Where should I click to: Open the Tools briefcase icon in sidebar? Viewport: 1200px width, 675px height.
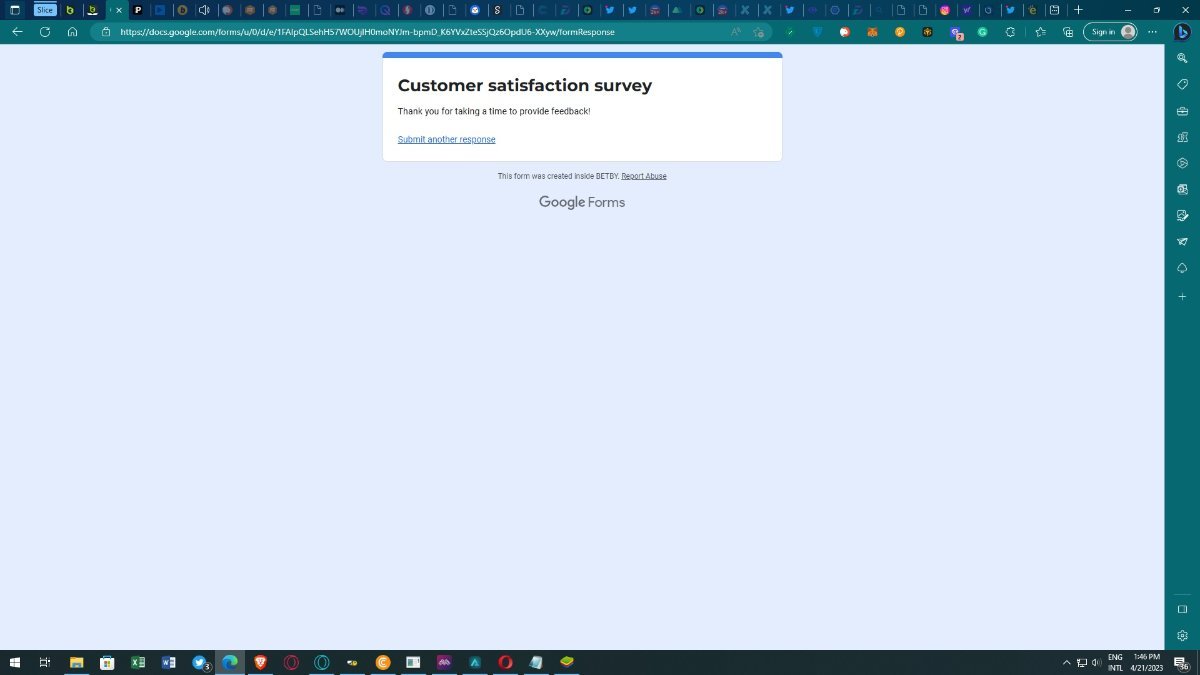coord(1182,111)
